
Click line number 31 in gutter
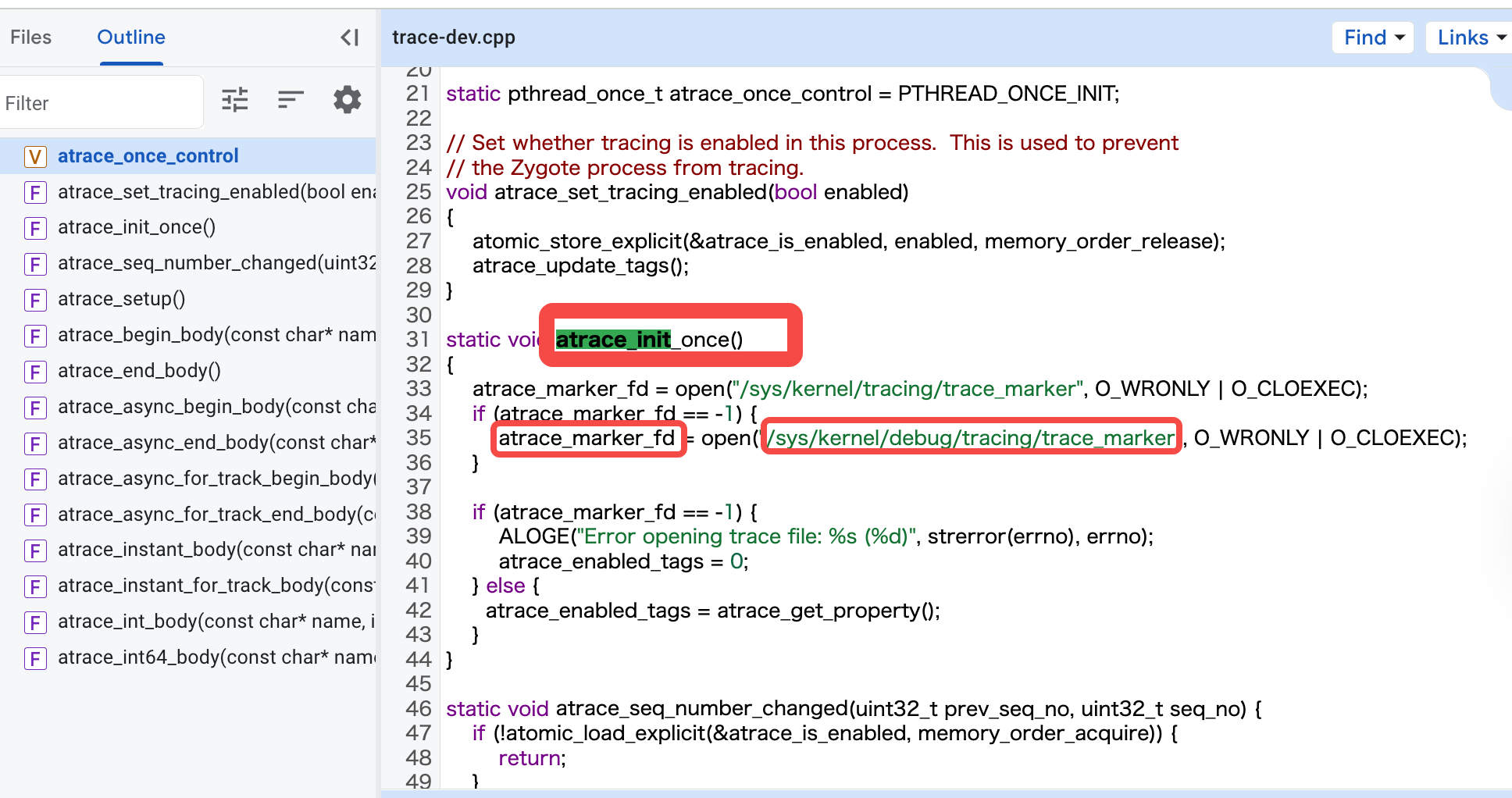[x=418, y=340]
